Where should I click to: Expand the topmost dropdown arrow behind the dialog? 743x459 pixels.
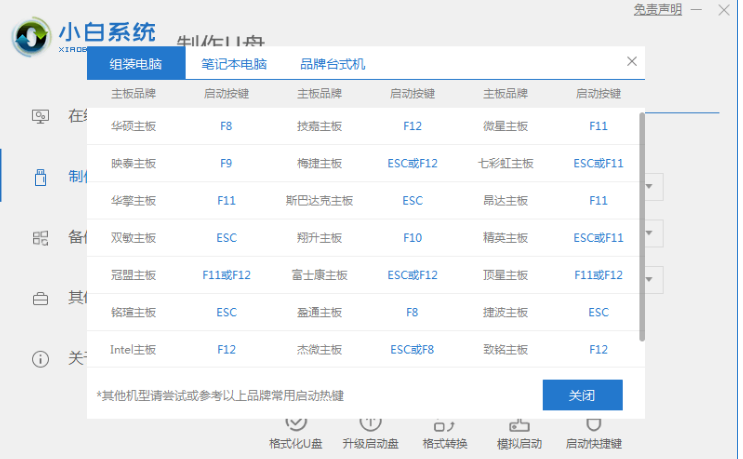[649, 187]
